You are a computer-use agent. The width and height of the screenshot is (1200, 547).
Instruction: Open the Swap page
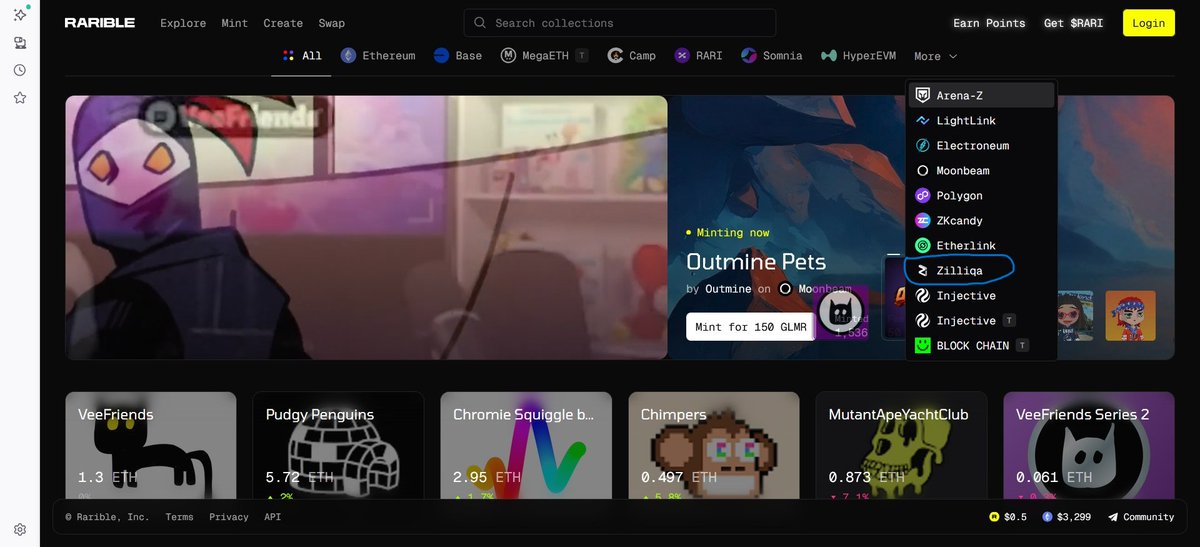[331, 23]
